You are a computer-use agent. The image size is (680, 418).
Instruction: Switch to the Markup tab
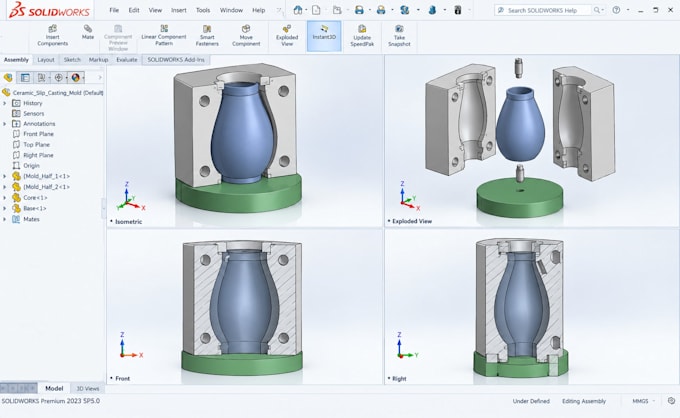(x=98, y=60)
